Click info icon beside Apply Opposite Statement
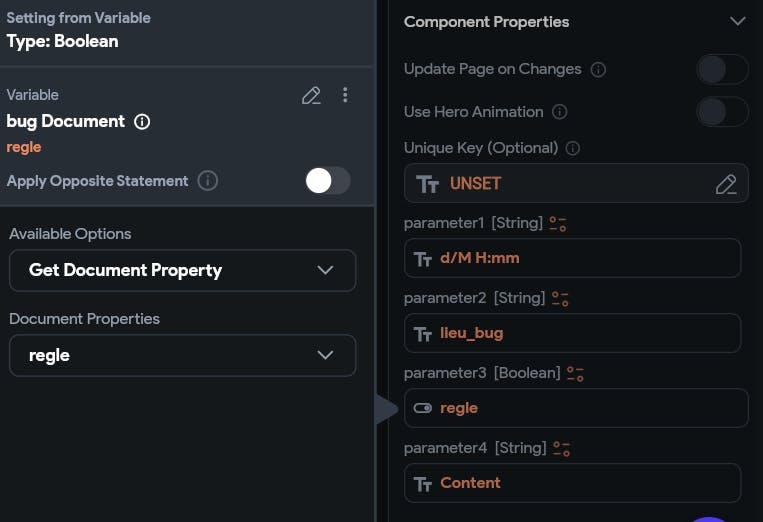 tap(208, 181)
